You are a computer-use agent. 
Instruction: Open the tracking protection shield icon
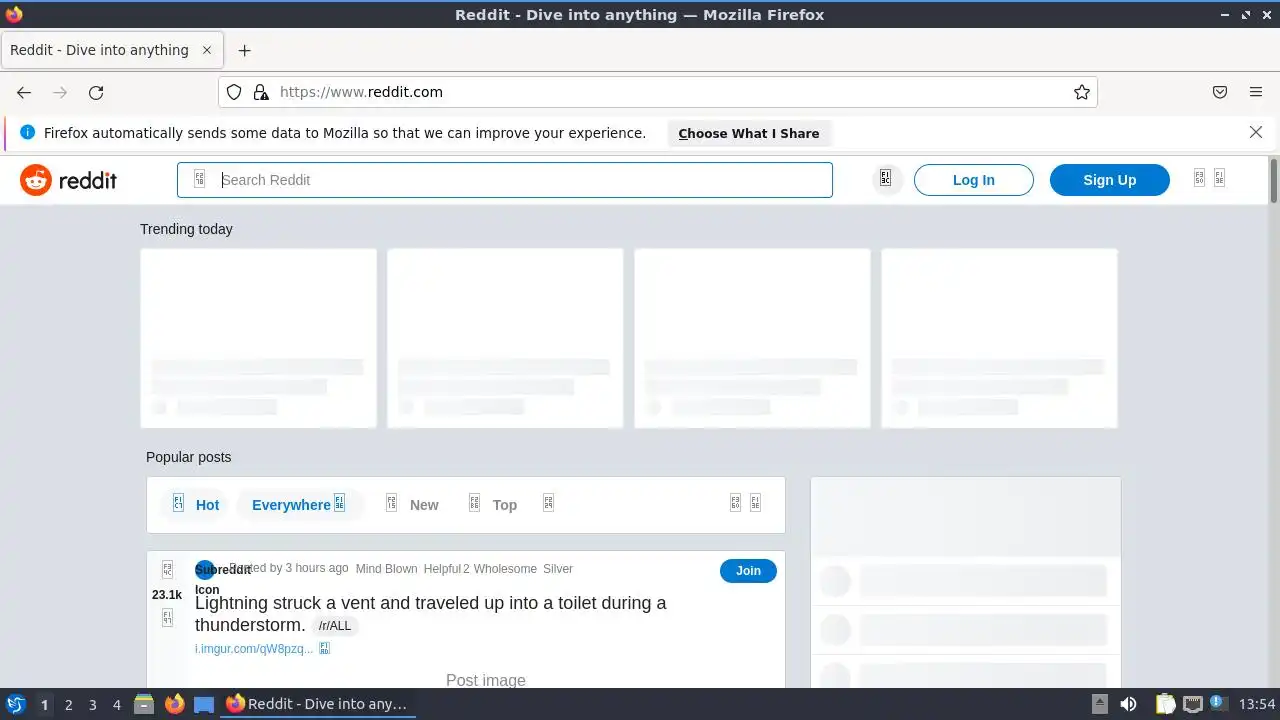(x=234, y=92)
